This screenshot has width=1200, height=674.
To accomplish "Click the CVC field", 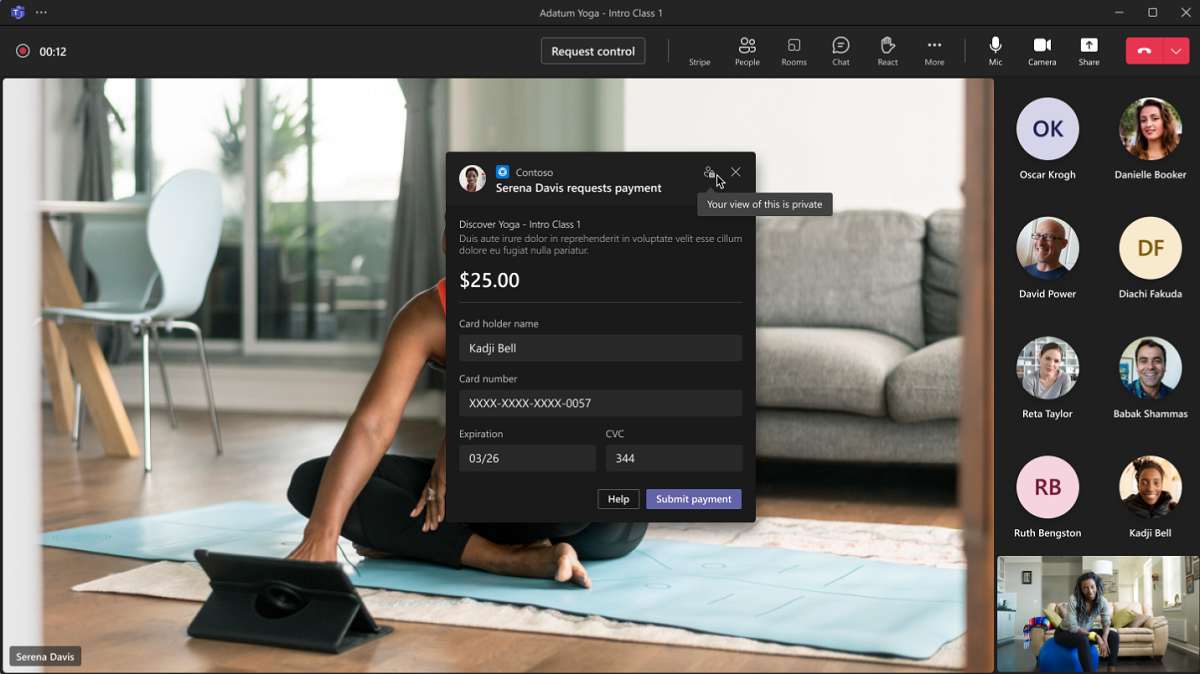I will click(x=674, y=458).
